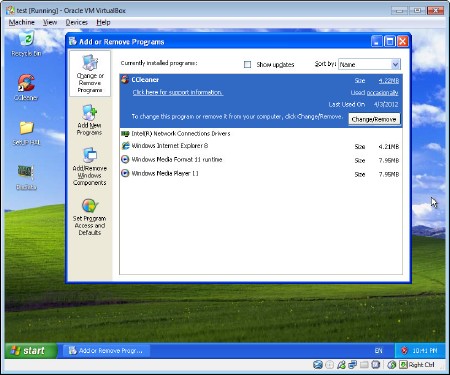Click the VirtualBox video capture status icon
This screenshot has width=450, height=375.
[x=376, y=365]
